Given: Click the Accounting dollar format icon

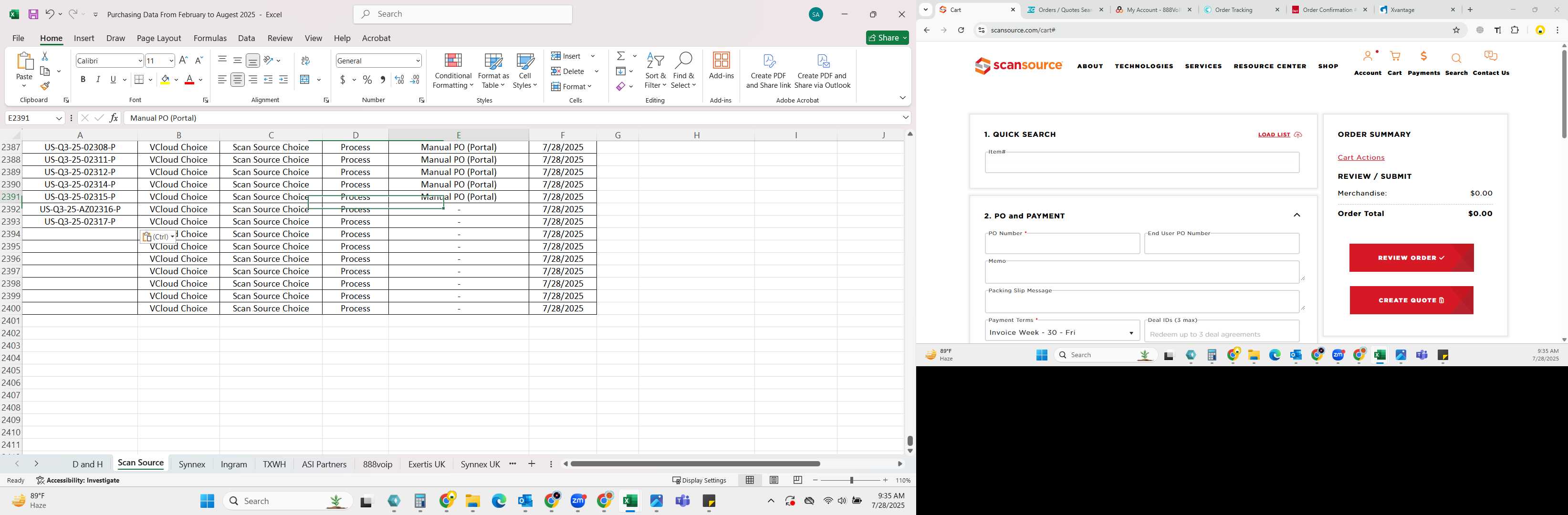Looking at the screenshot, I should pyautogui.click(x=343, y=80).
